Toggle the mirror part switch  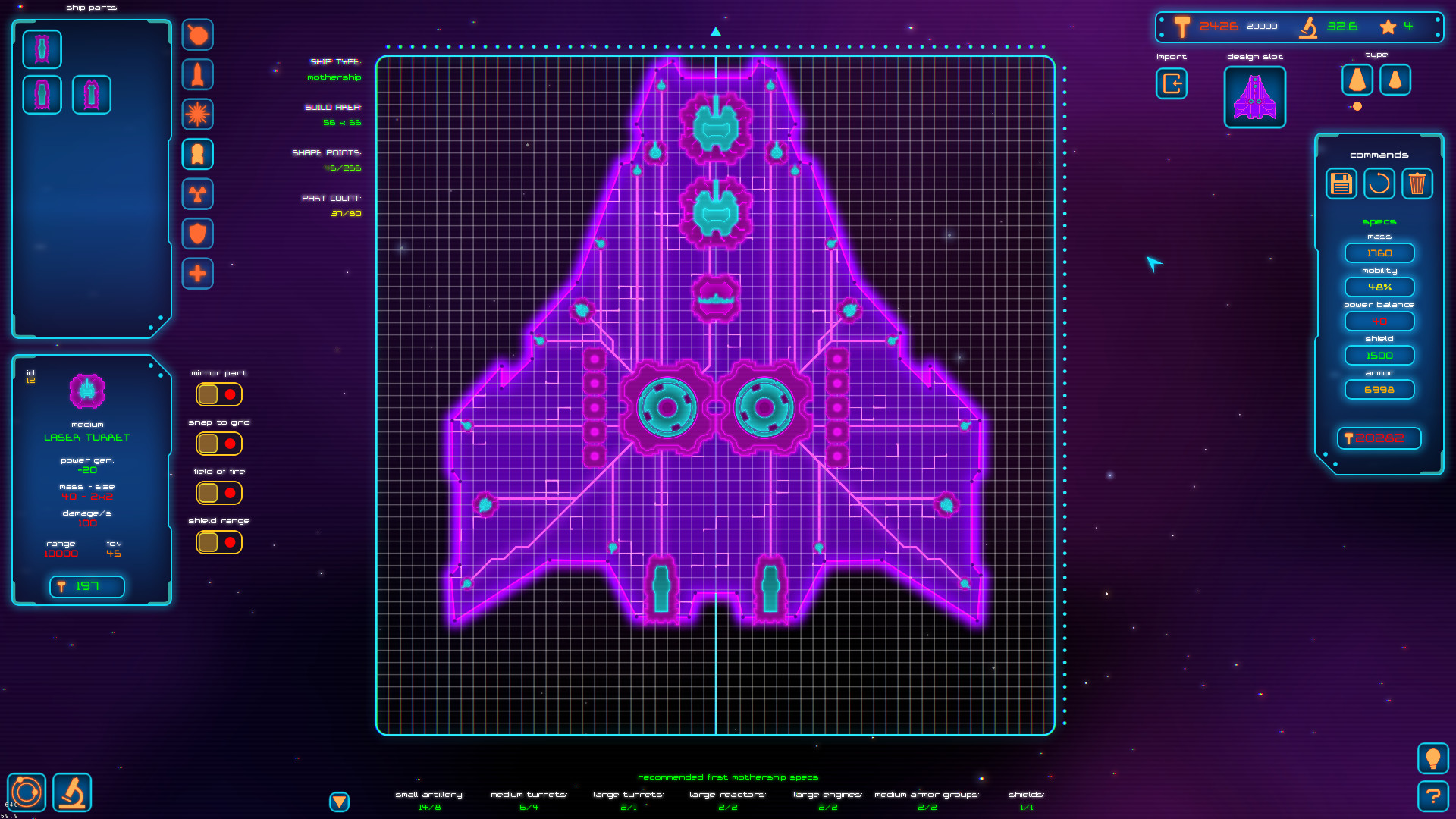pyautogui.click(x=219, y=394)
